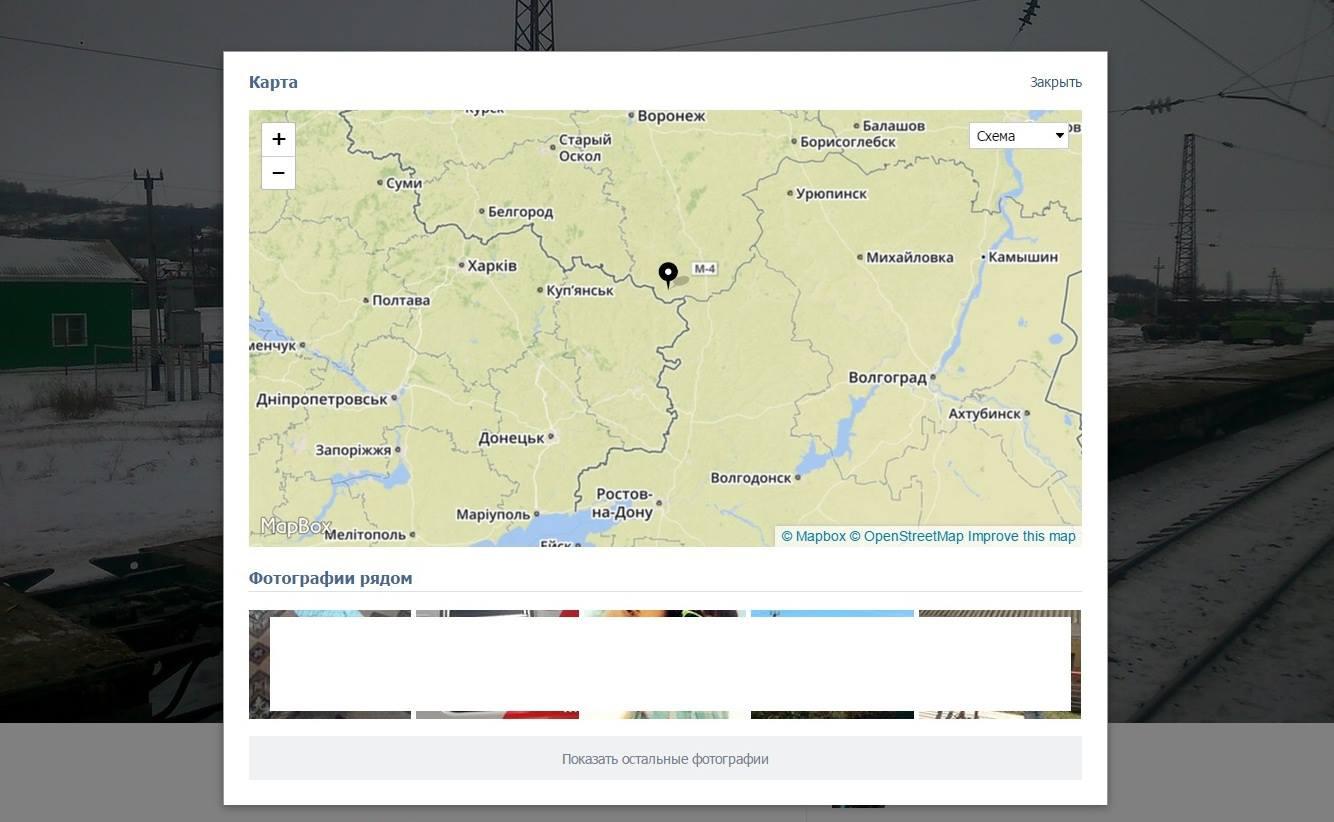Screen dimensions: 1334x822
Task: Click the Волгоград city dot
Action: click(932, 378)
